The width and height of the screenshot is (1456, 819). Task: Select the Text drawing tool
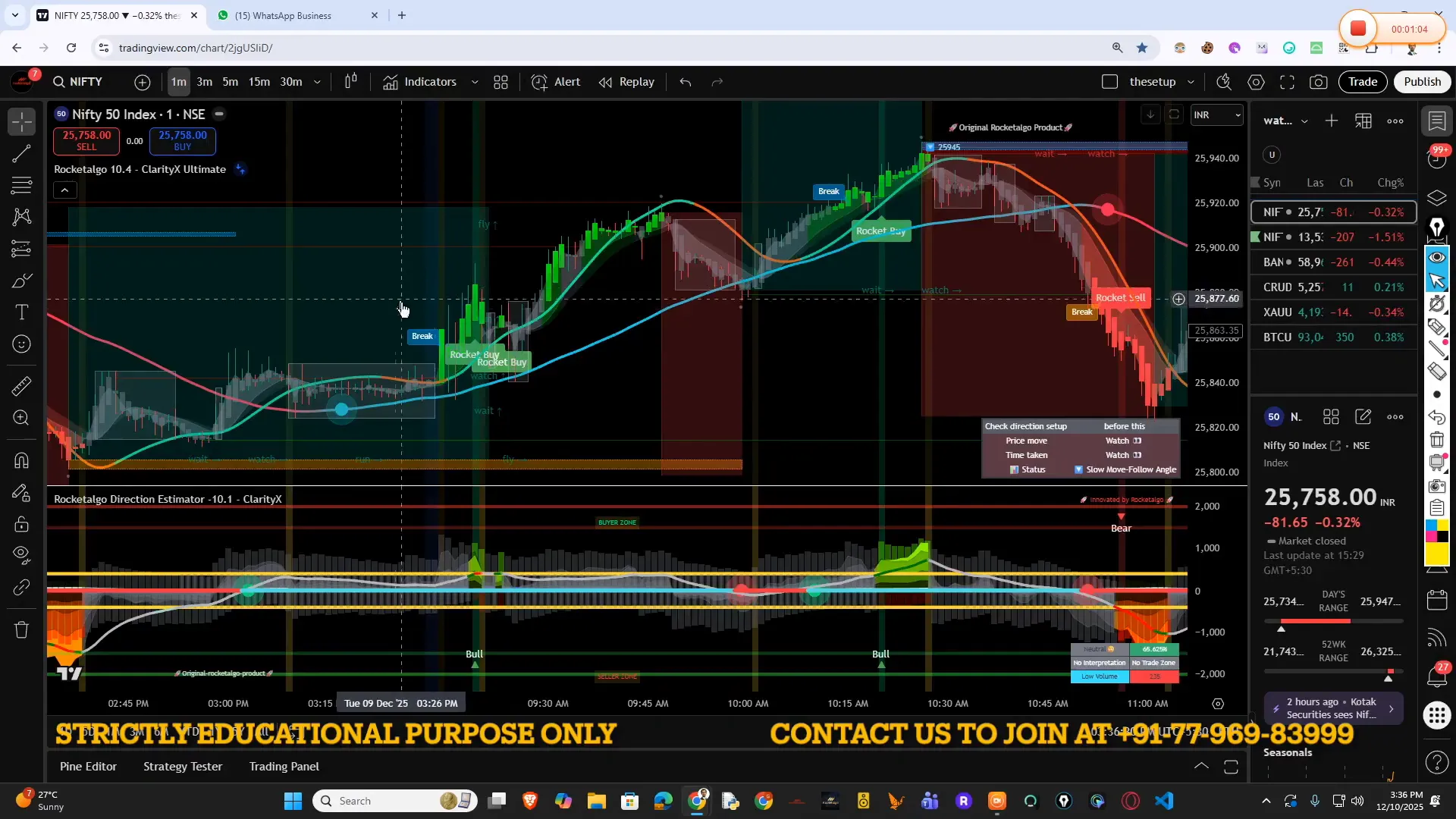pyautogui.click(x=21, y=312)
